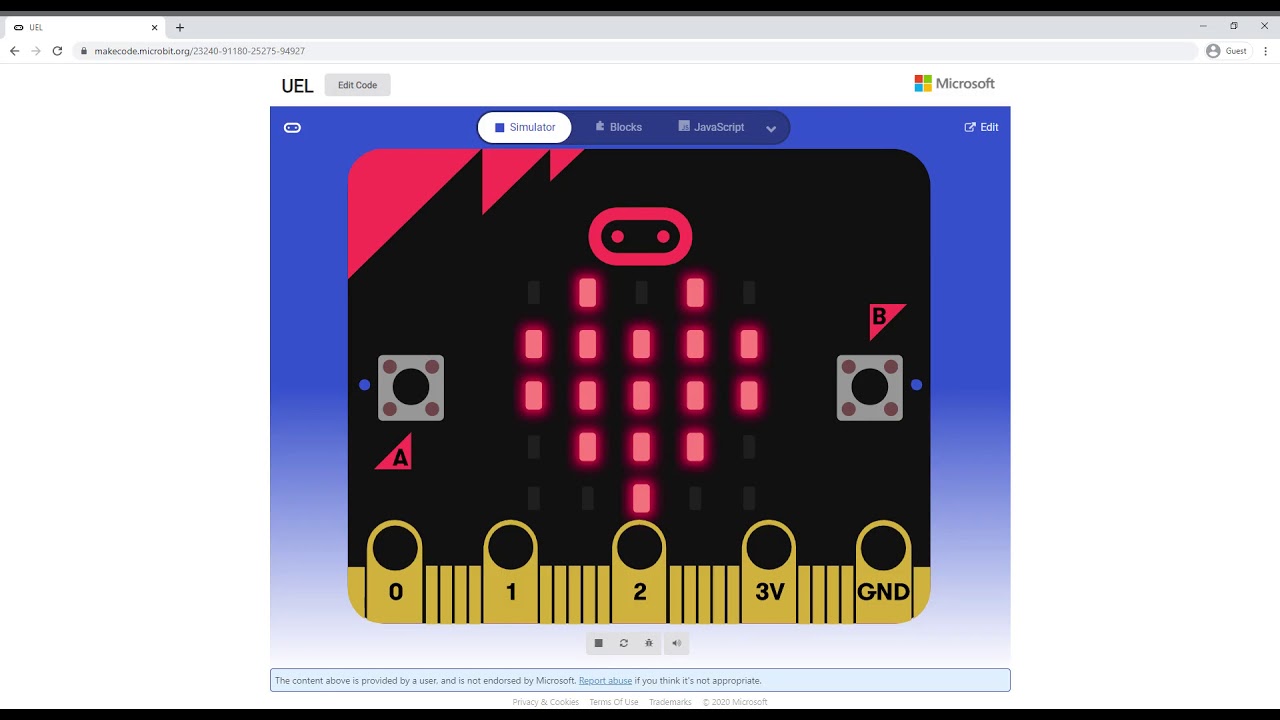Select the UEL browser tab
The width and height of the screenshot is (1280, 720).
click(x=86, y=27)
